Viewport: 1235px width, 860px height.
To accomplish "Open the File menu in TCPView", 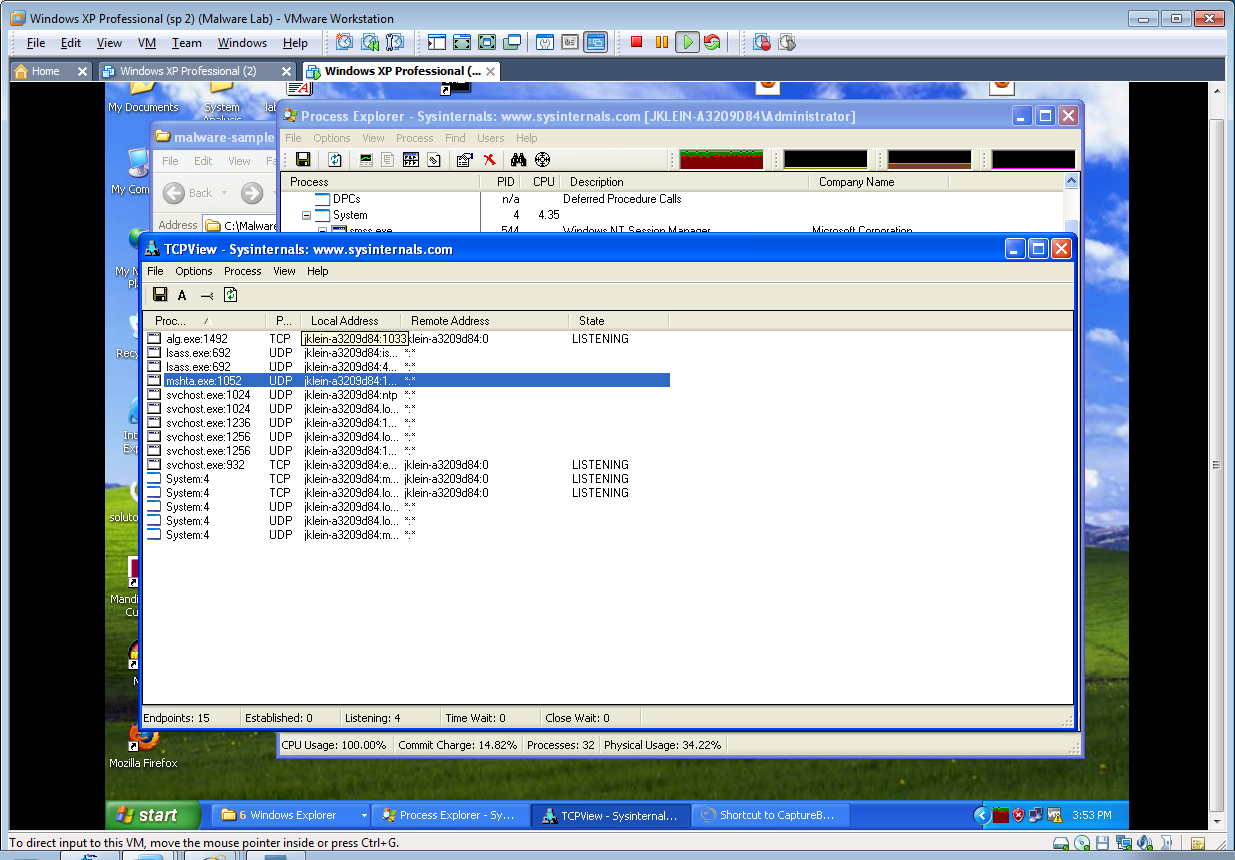I will pos(155,271).
